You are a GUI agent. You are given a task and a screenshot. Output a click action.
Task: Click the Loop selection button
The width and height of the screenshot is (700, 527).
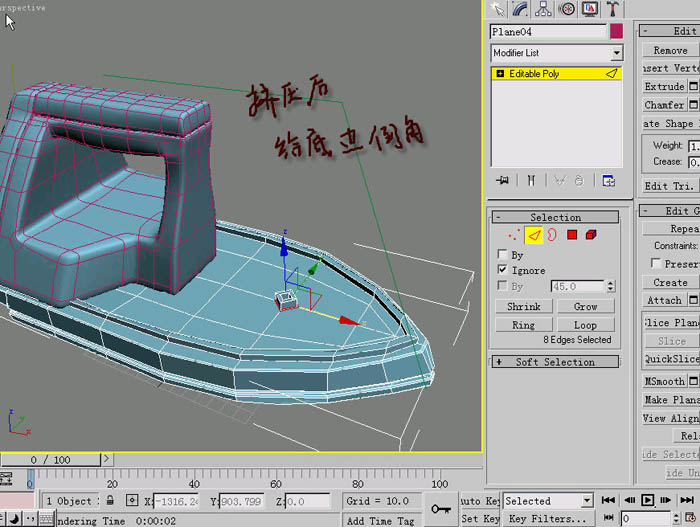pos(585,325)
